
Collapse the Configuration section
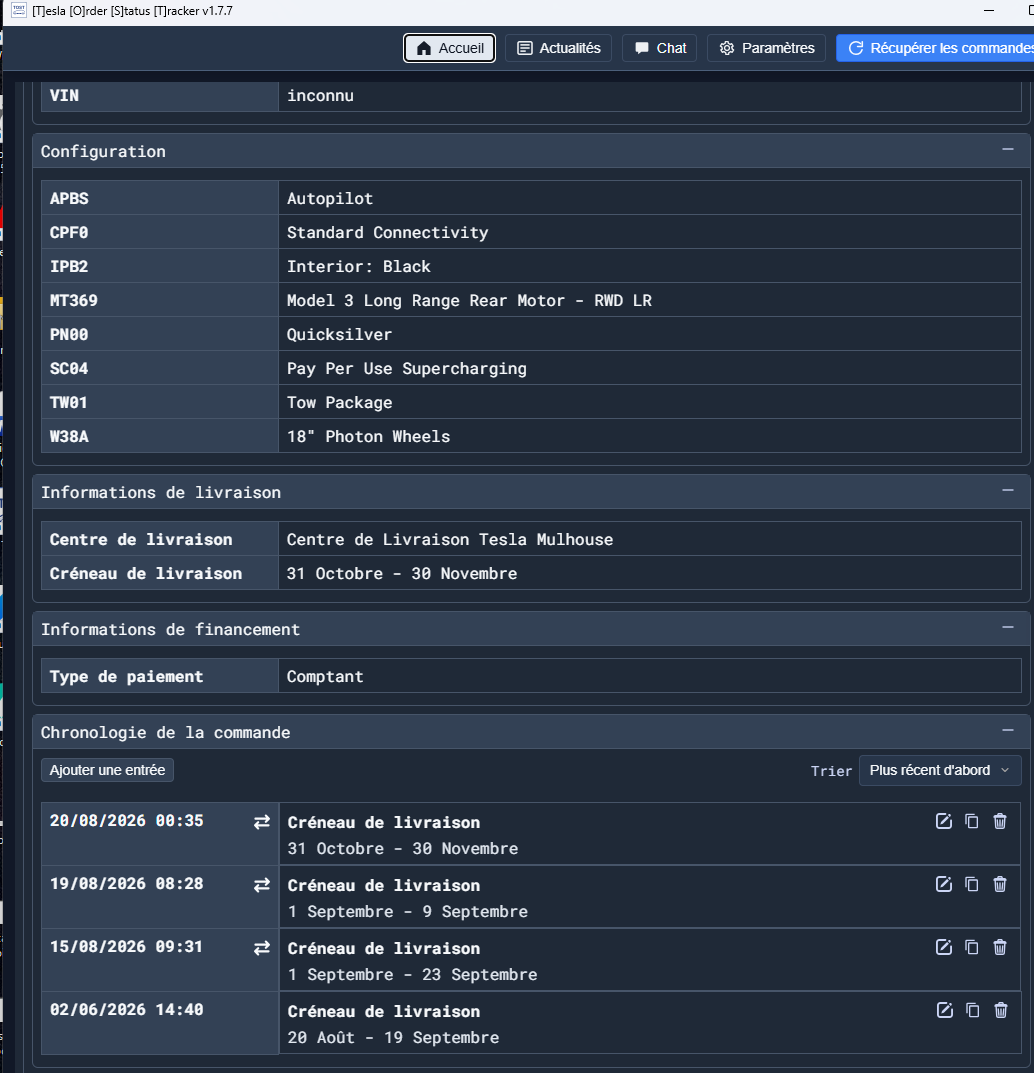pos(1008,149)
